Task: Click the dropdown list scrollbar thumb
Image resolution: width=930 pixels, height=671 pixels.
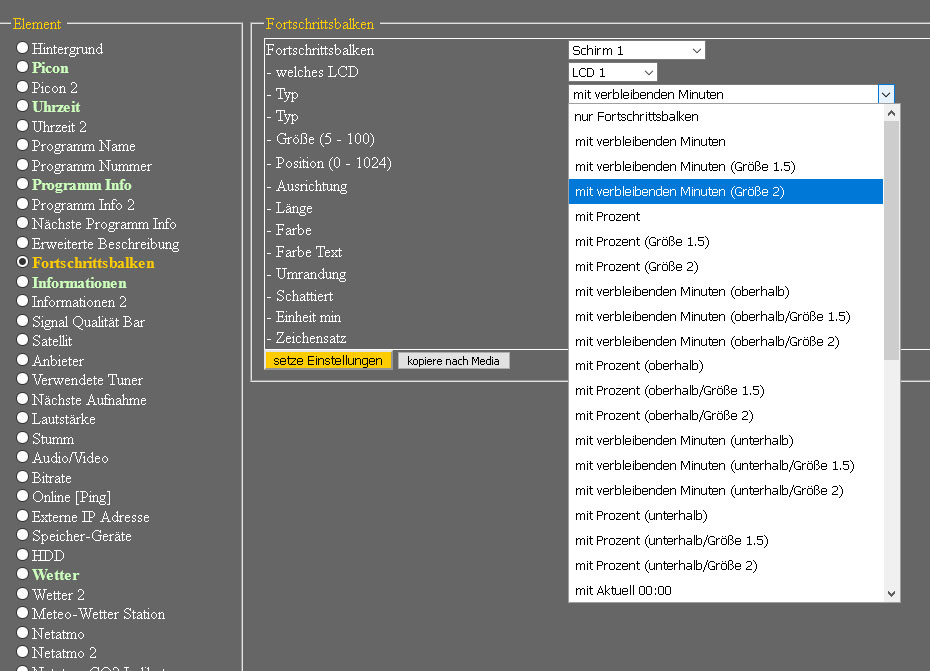Action: (891, 240)
